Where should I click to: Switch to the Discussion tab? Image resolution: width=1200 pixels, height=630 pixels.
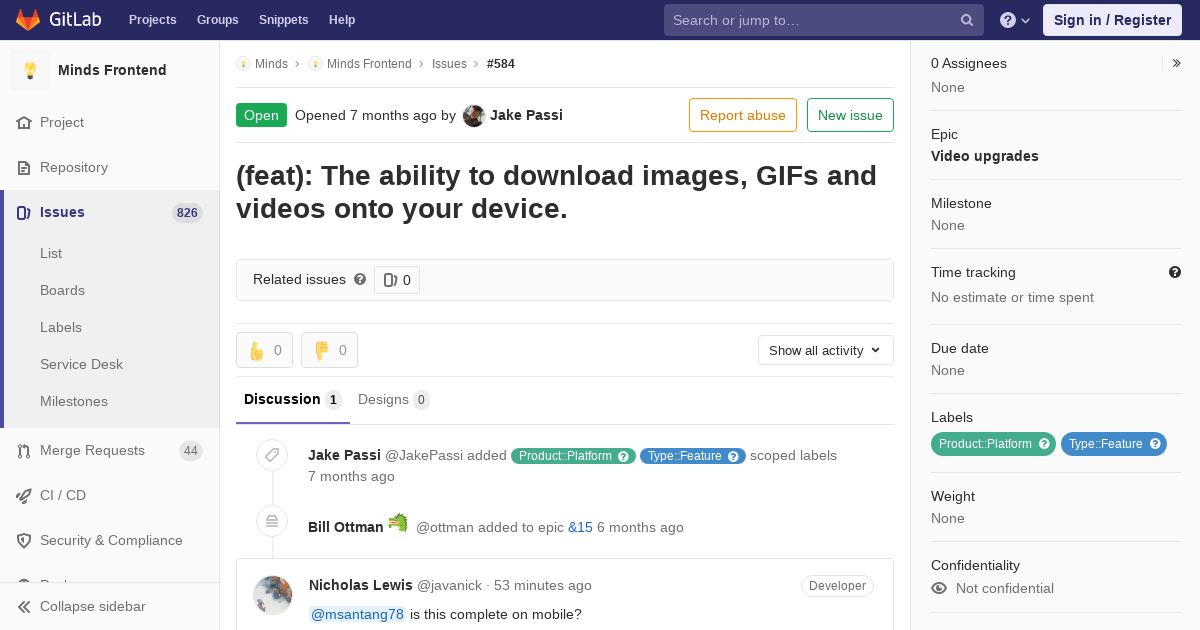[293, 399]
